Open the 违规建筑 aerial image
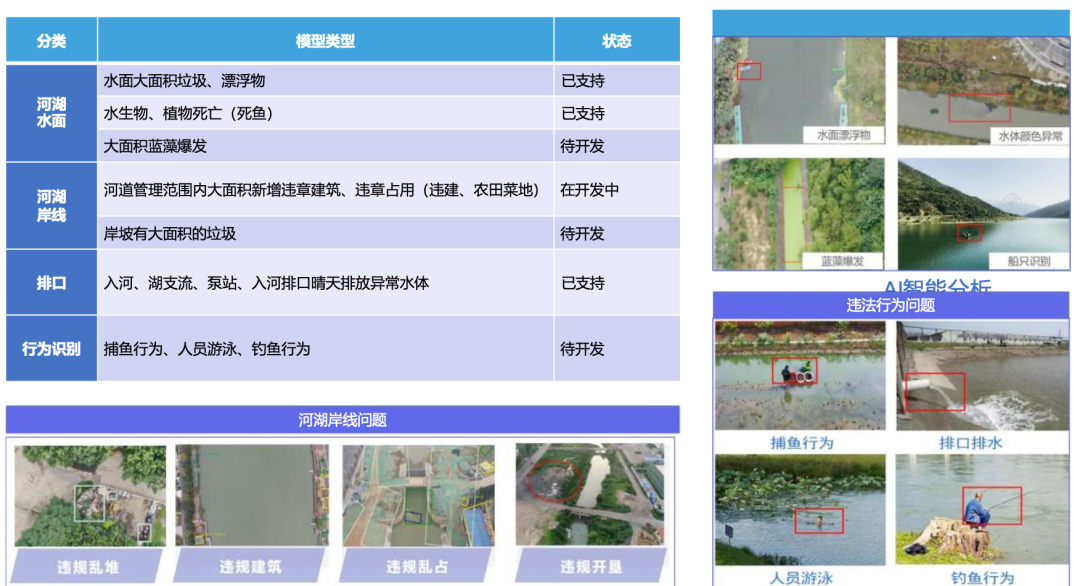This screenshot has height=586, width=1080. 251,496
